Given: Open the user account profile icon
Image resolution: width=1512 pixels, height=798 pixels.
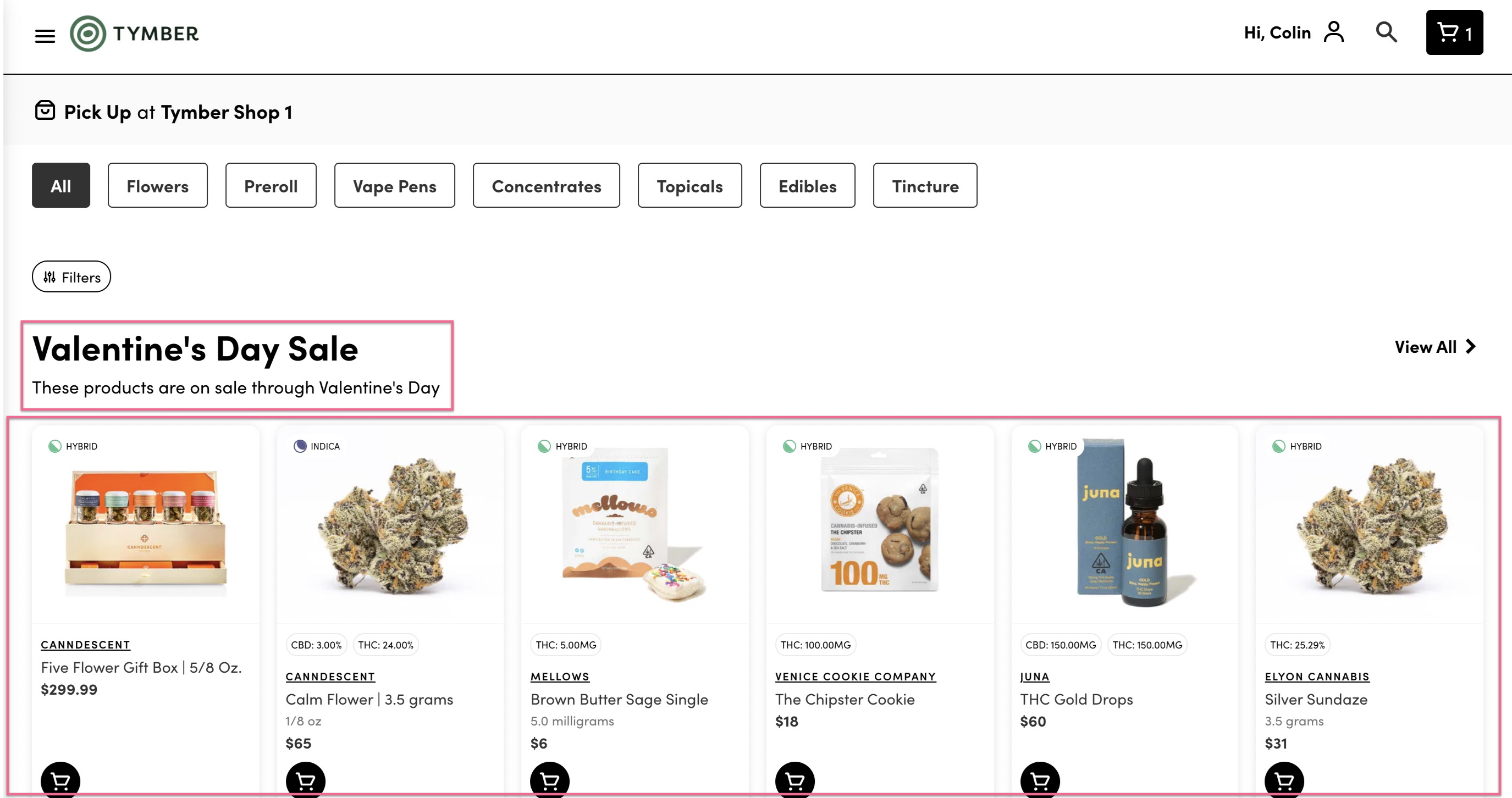Looking at the screenshot, I should (1333, 32).
